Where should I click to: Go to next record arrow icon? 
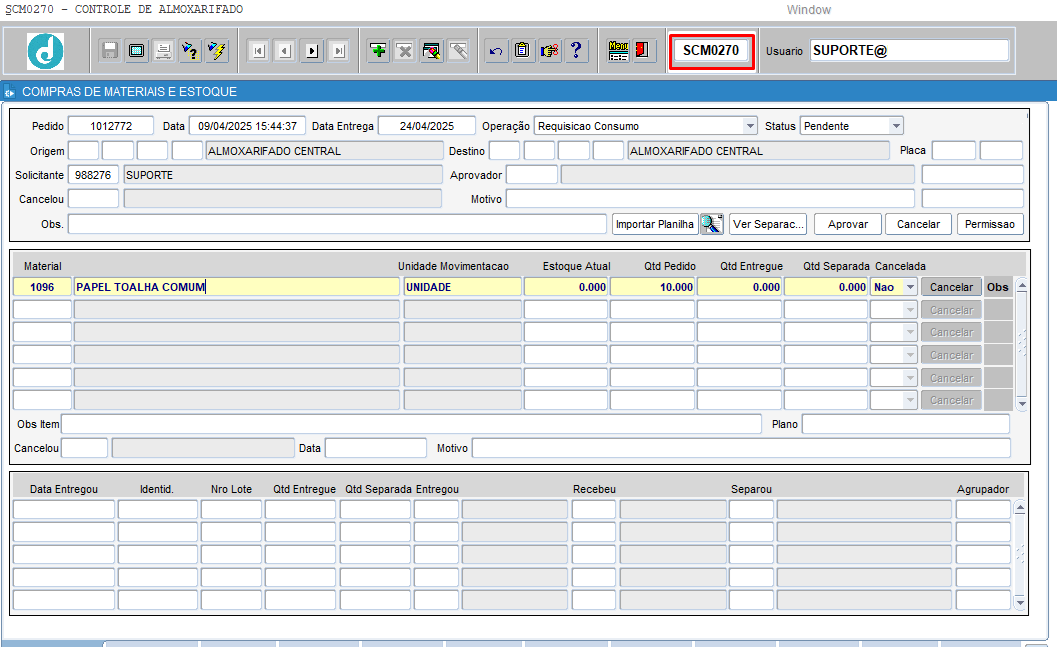click(311, 51)
